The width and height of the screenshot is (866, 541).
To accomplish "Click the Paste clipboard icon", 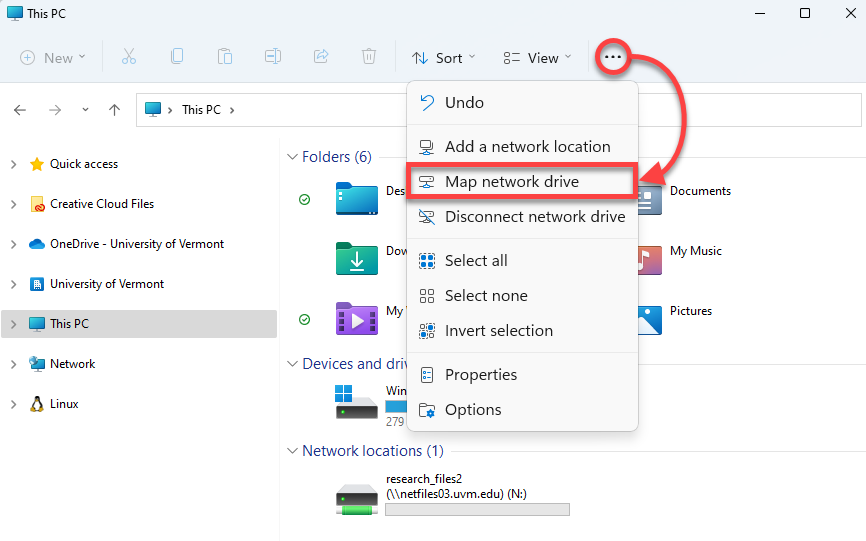I will [x=225, y=57].
